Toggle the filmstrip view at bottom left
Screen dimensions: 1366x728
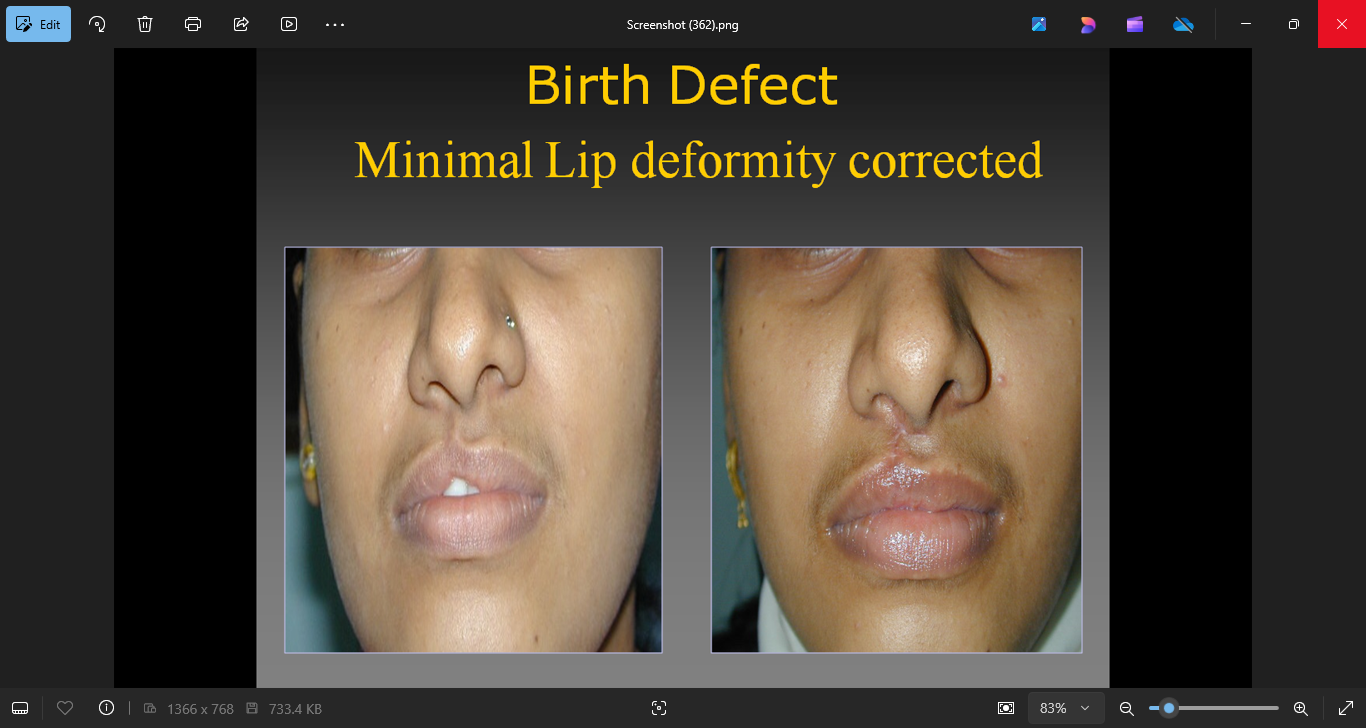(x=20, y=708)
